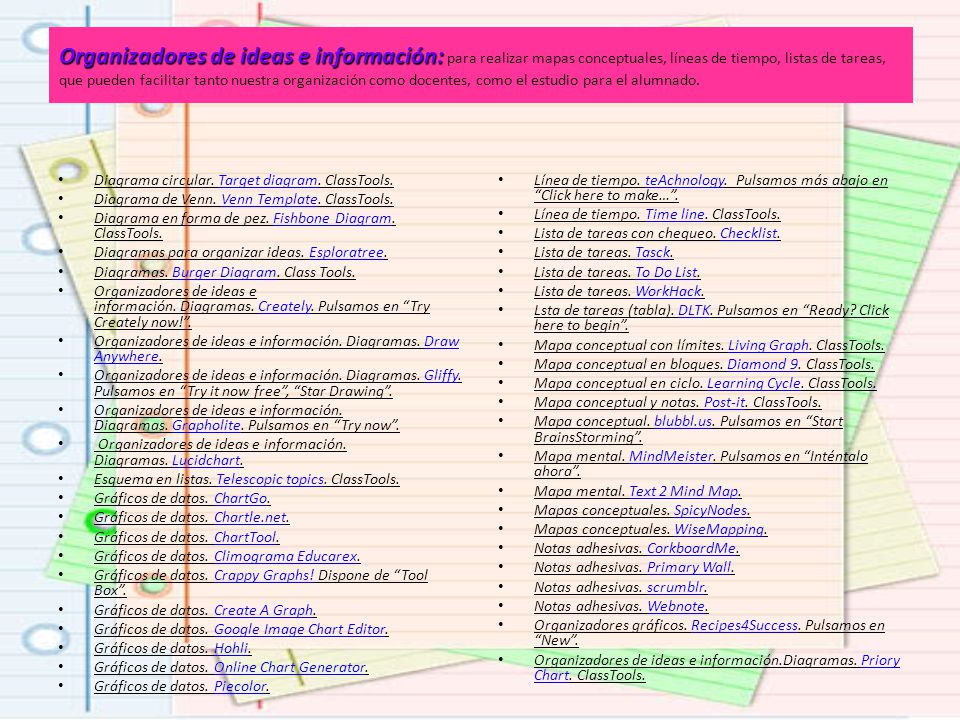Click the text 'Esquema en listas.'

coord(153,479)
